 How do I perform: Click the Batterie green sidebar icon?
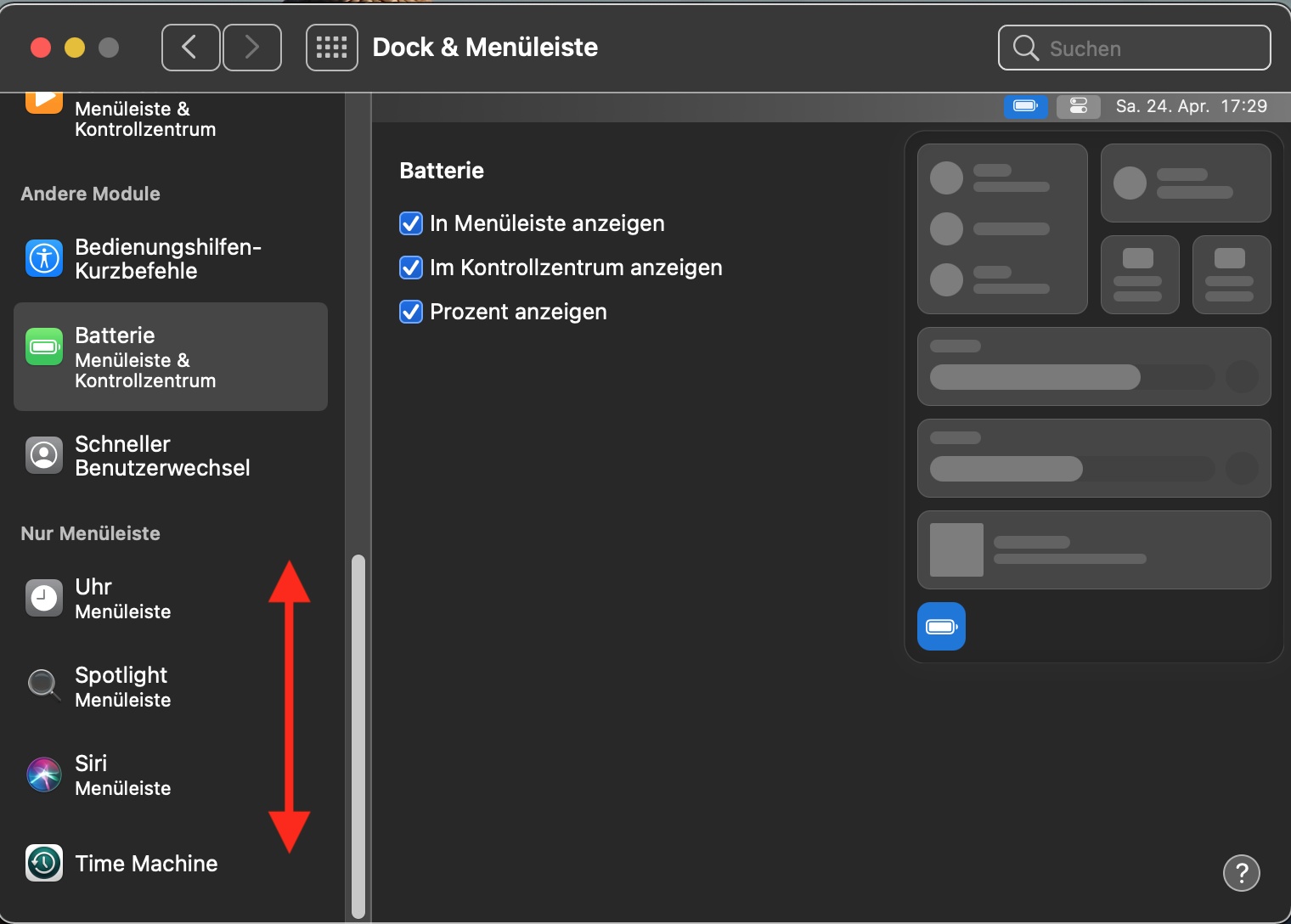[44, 346]
